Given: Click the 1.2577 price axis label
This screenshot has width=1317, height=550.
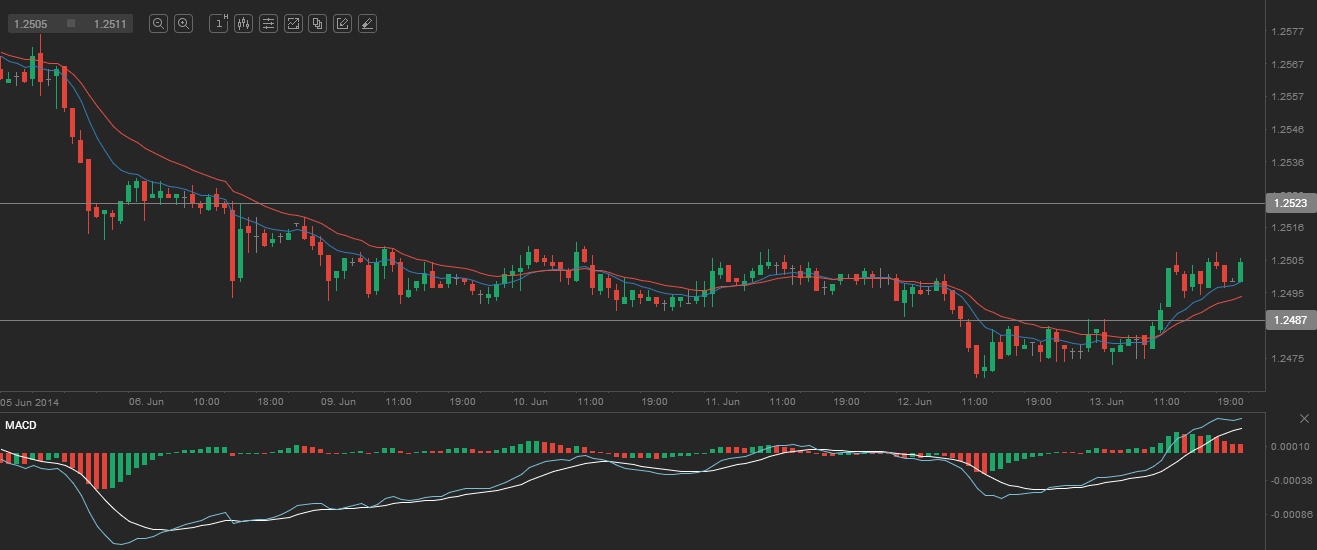Looking at the screenshot, I should coord(1286,32).
